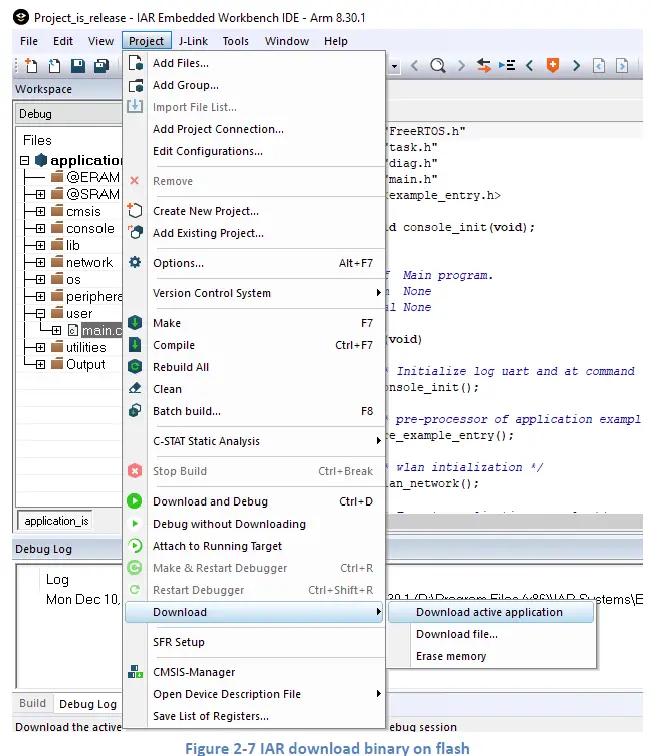Open C-STAT Static Analysis submenu

click(254, 441)
